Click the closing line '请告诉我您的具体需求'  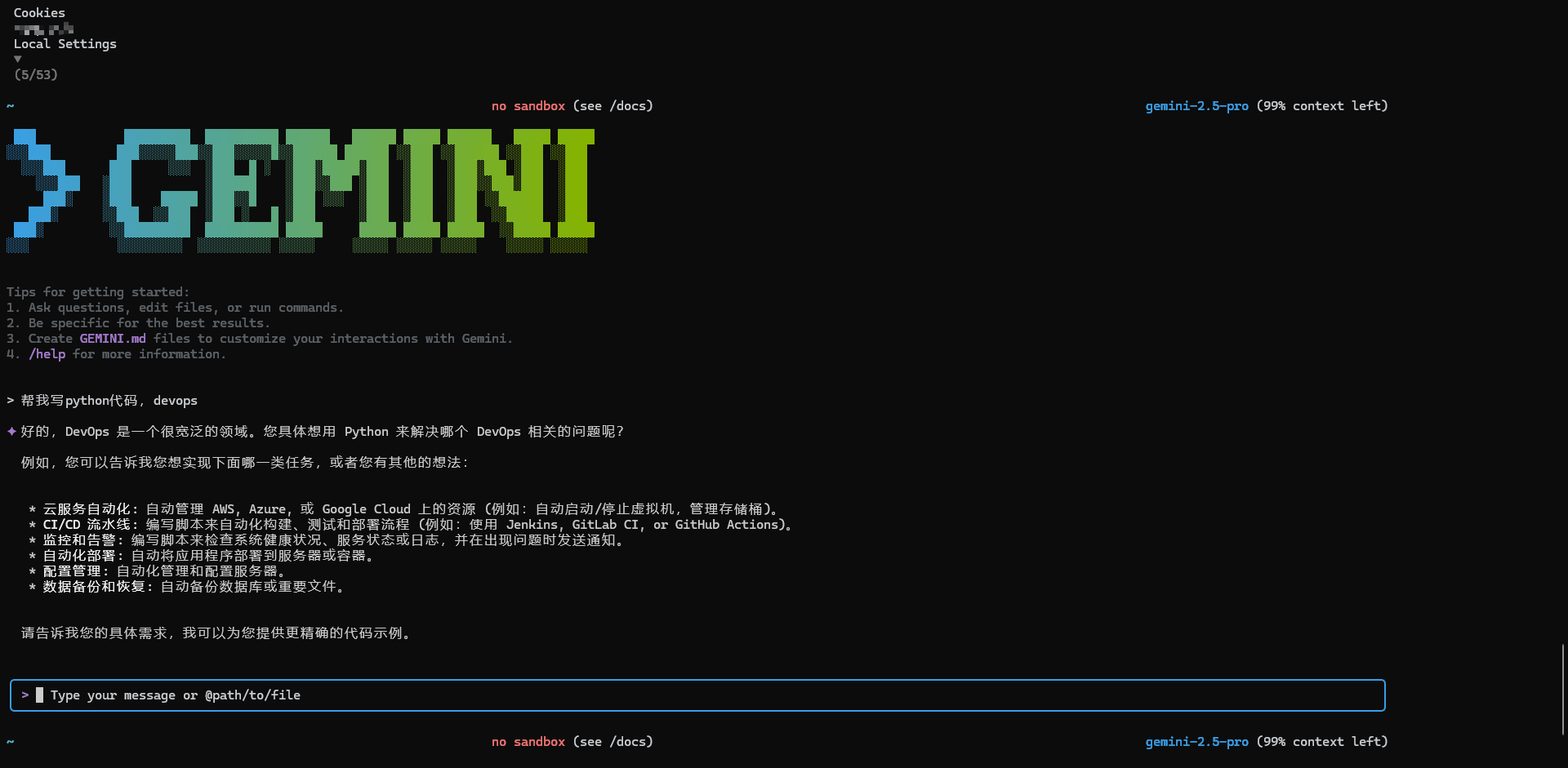click(x=218, y=633)
